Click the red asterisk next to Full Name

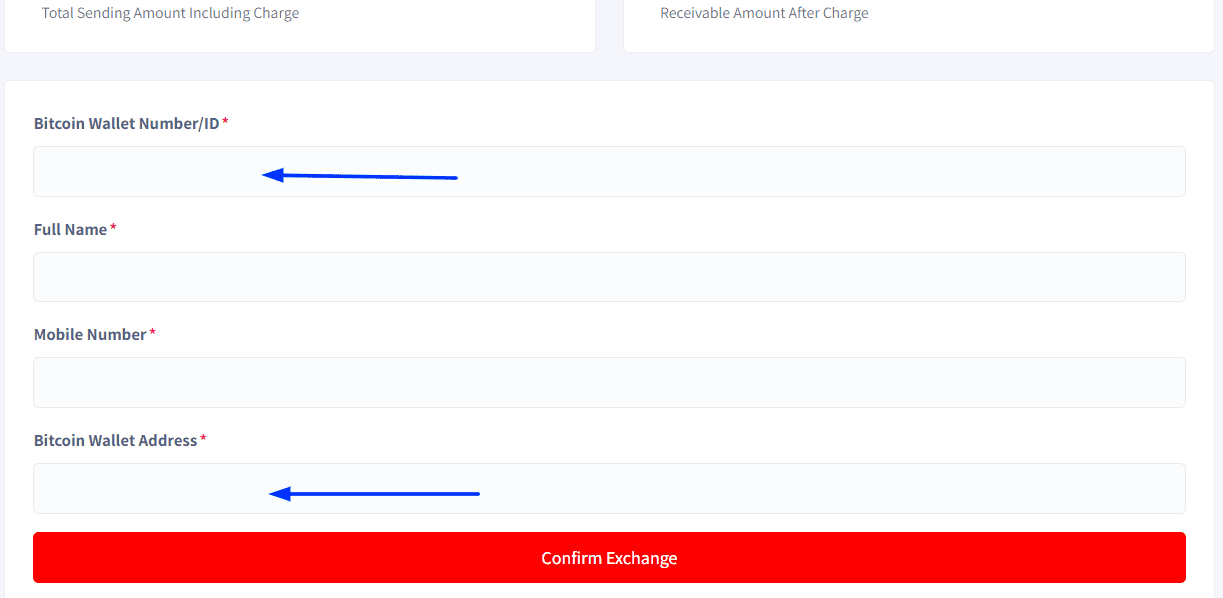pyautogui.click(x=113, y=227)
